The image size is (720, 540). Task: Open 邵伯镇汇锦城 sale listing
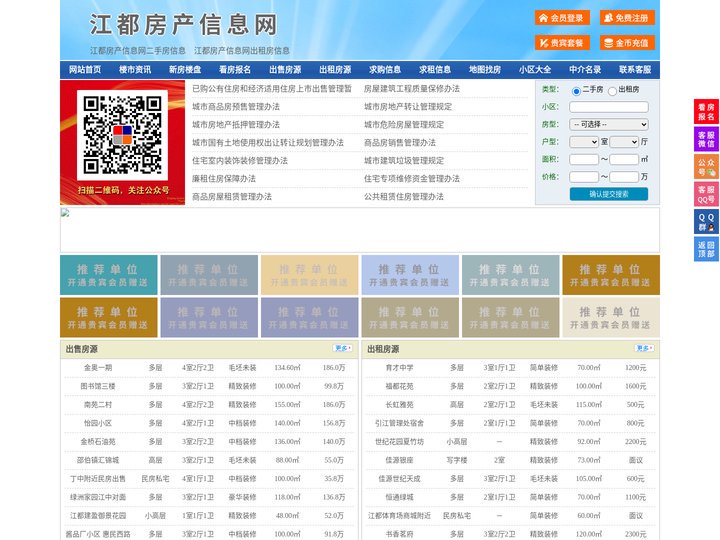pyautogui.click(x=98, y=460)
